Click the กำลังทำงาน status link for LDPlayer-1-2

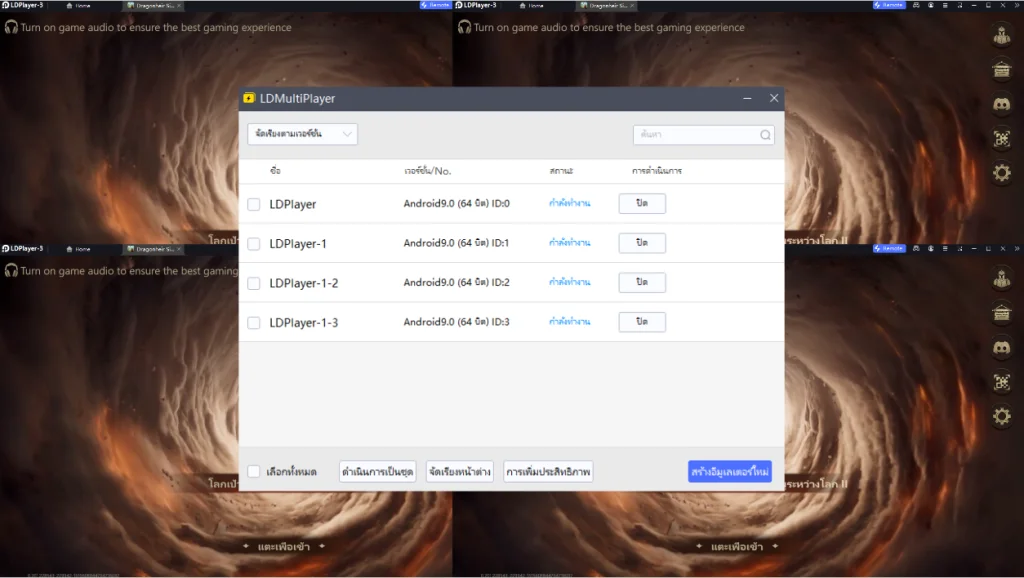tap(569, 282)
